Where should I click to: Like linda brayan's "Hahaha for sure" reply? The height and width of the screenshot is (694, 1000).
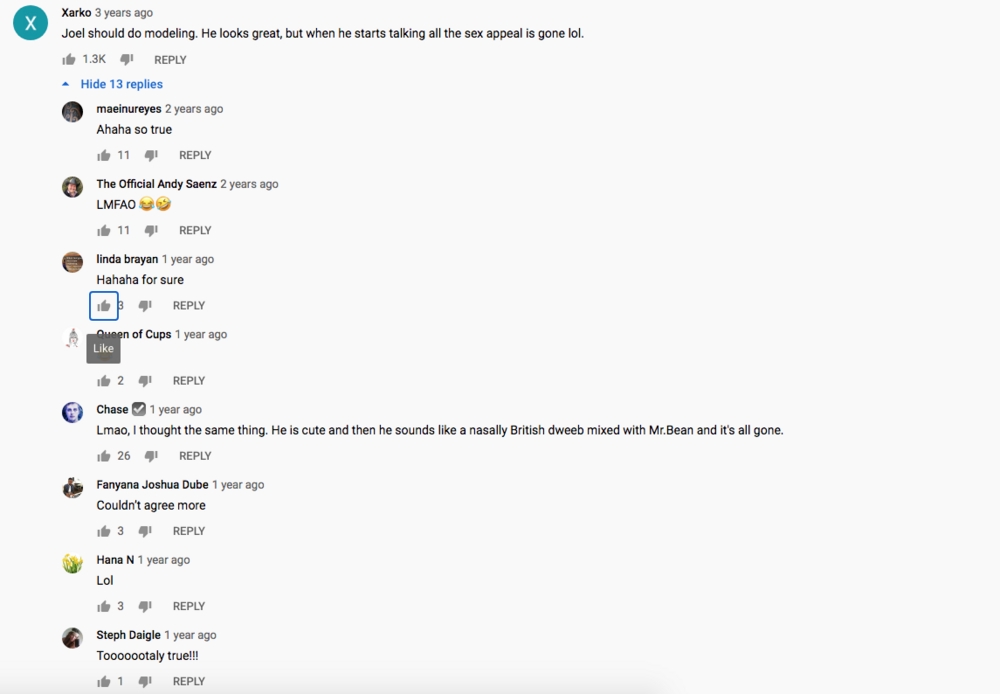104,305
